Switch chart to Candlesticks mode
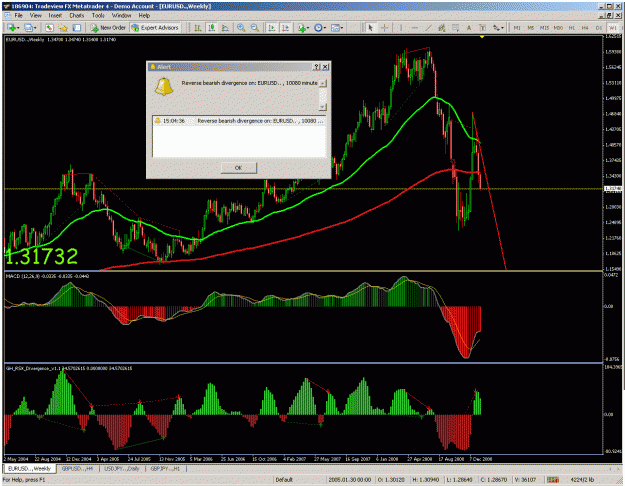Image resolution: width=625 pixels, height=486 pixels. click(x=212, y=28)
